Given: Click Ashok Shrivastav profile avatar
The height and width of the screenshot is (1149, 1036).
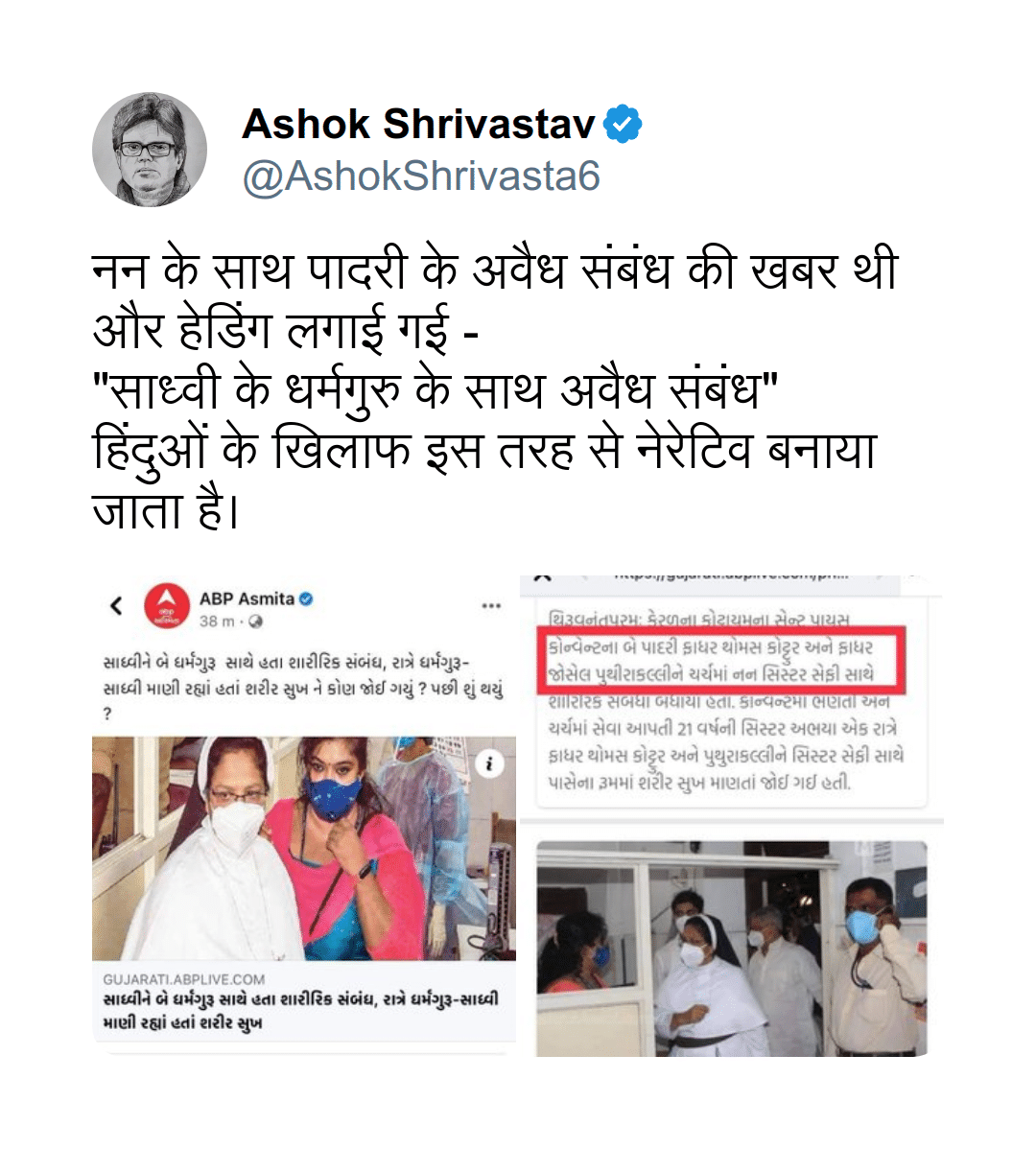Looking at the screenshot, I should 150,150.
